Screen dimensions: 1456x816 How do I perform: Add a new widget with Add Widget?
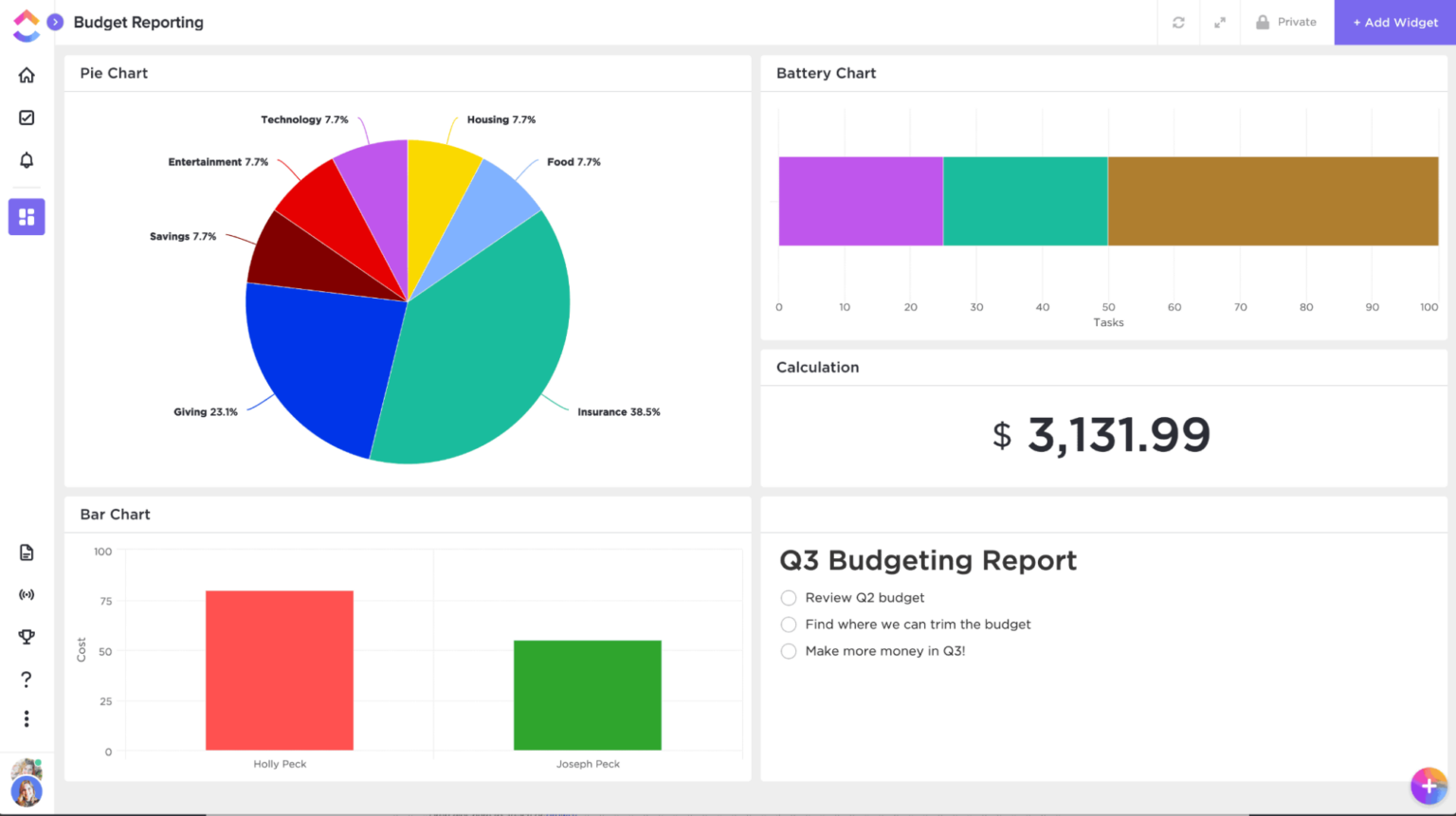1394,22
